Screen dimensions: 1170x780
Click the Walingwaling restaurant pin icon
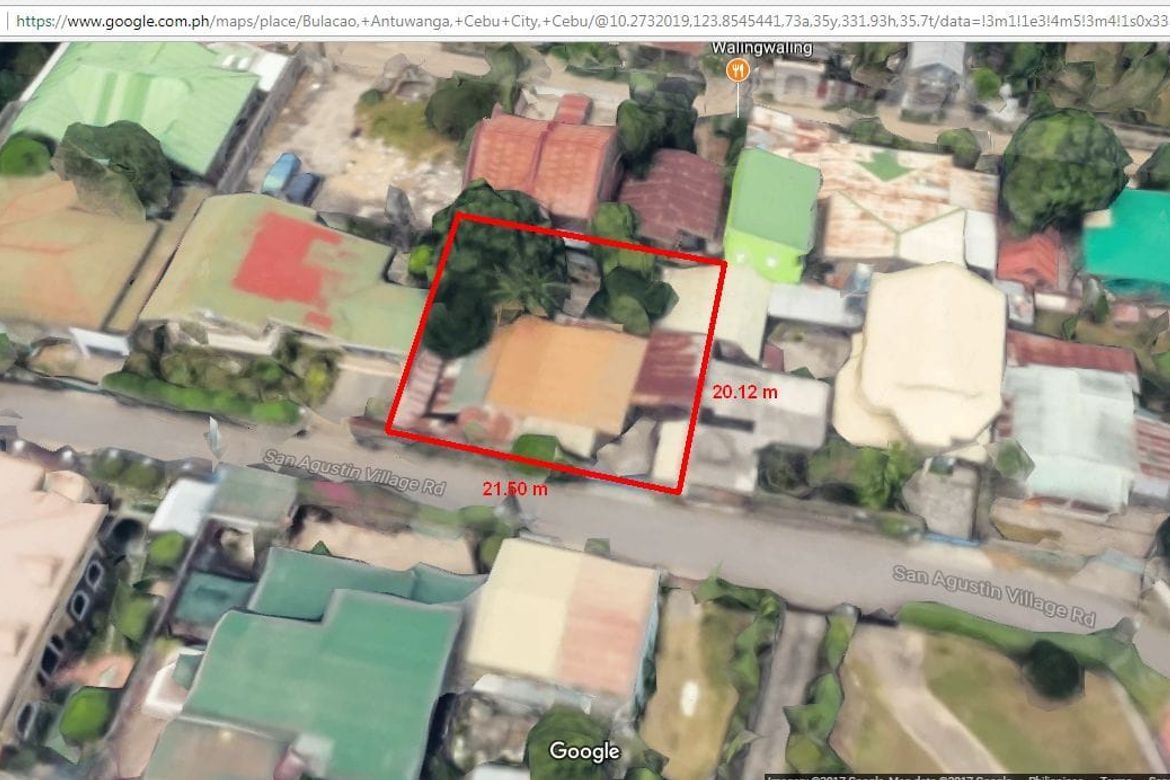click(x=737, y=71)
